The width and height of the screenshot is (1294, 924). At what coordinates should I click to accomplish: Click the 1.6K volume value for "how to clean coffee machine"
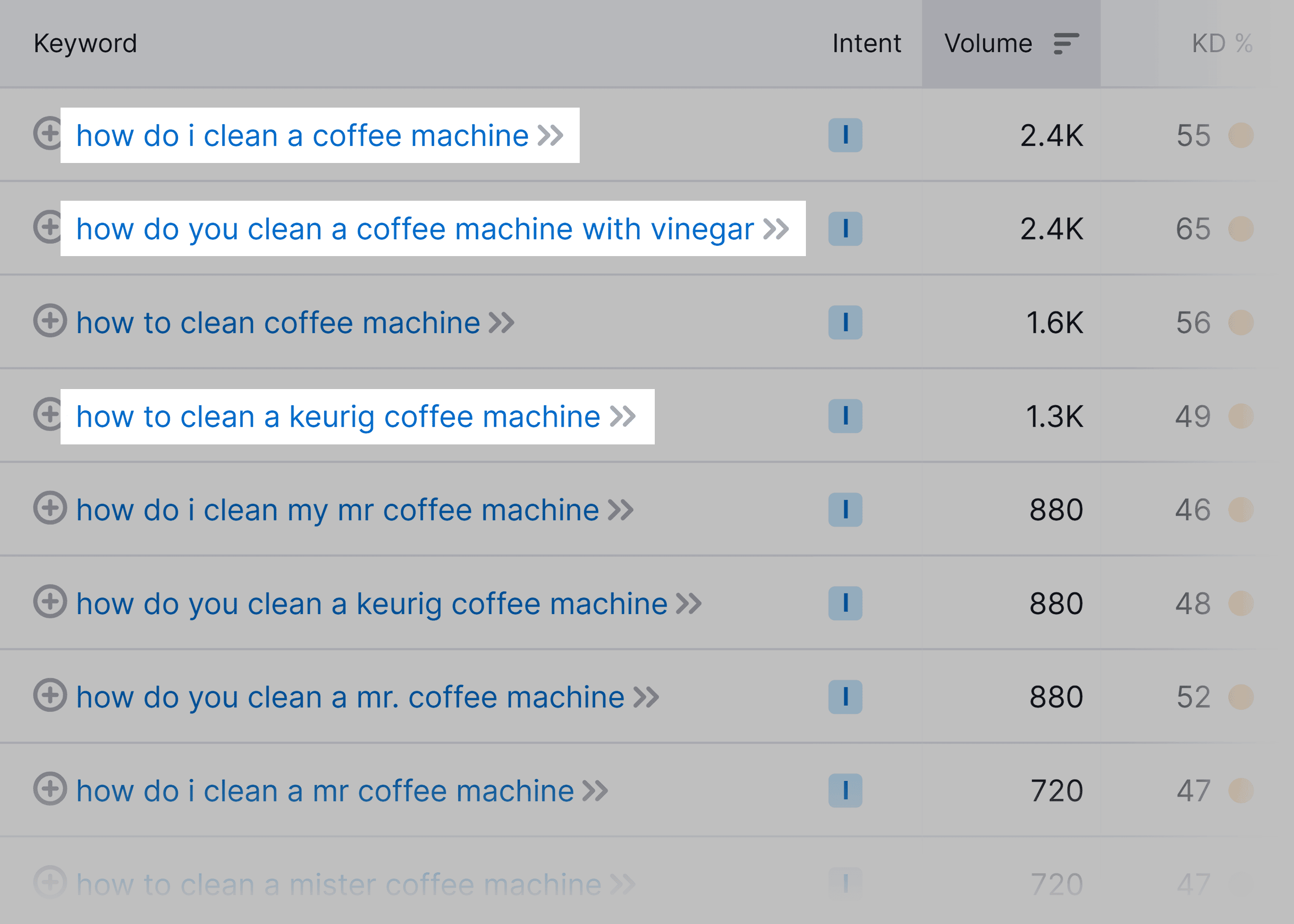1054,323
